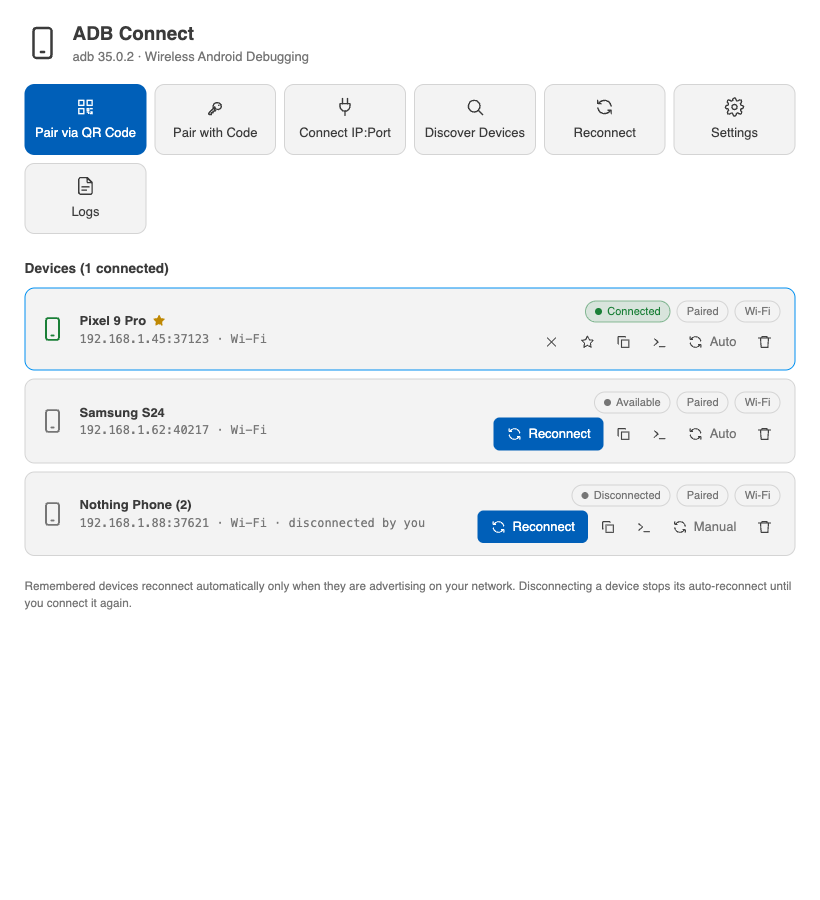
Task: Toggle Manual reconnect mode for Nothing Phone (2)
Action: pyautogui.click(x=704, y=527)
